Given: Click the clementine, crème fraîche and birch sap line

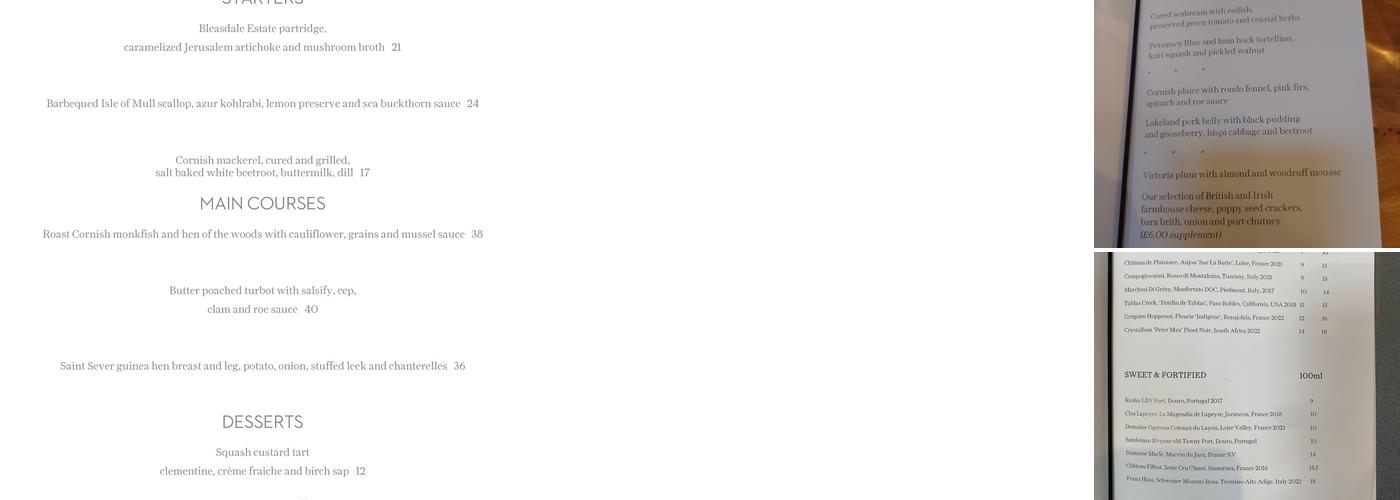Looking at the screenshot, I should (x=263, y=471).
